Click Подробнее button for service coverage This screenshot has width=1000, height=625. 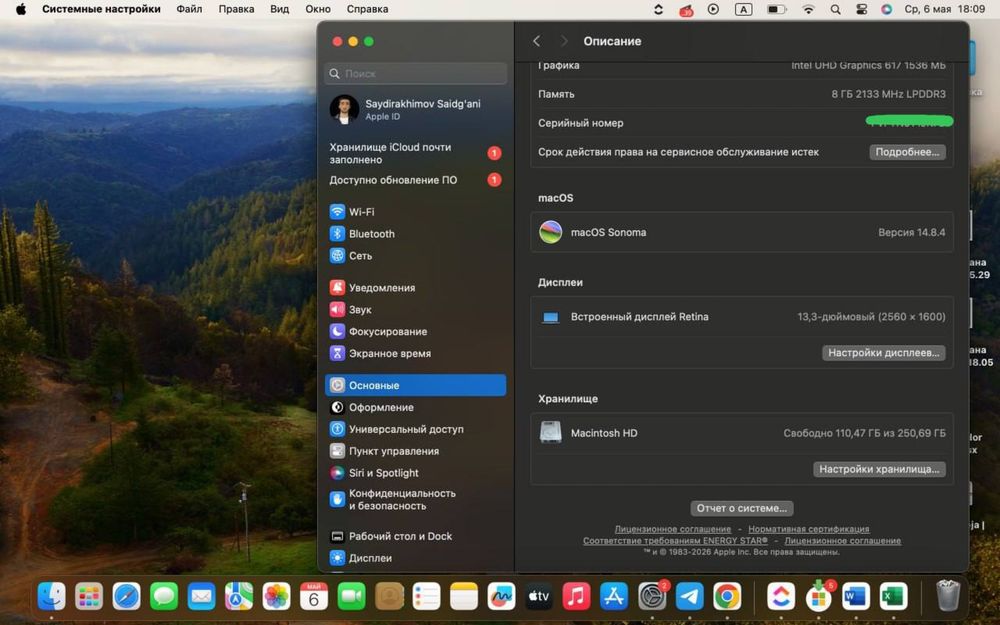(907, 152)
